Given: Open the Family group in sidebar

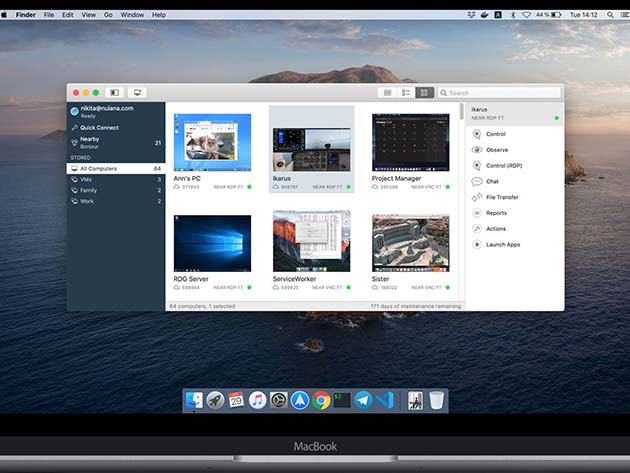Looking at the screenshot, I should tap(116, 190).
